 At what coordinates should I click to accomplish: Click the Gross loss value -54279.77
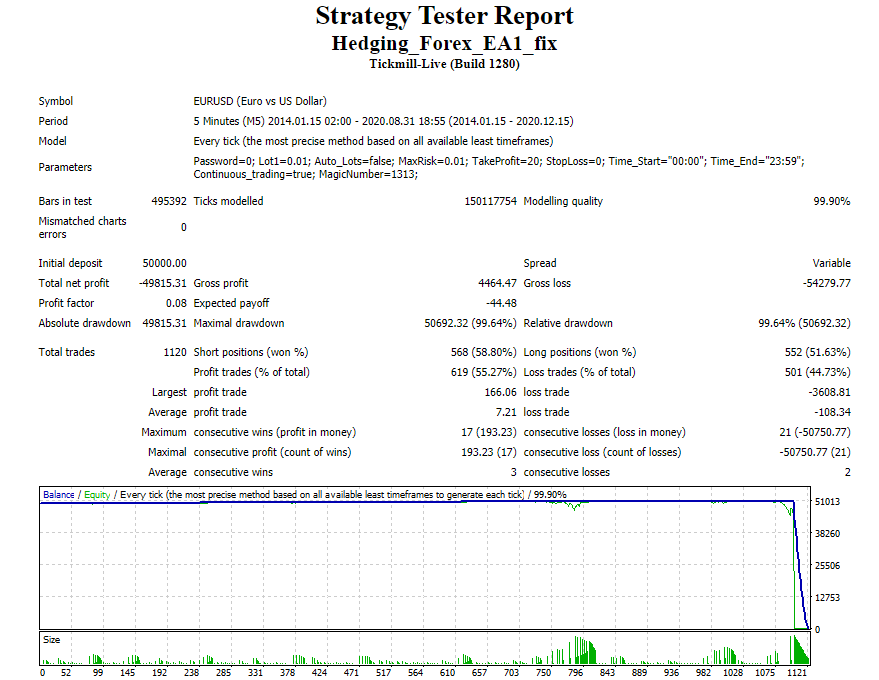pyautogui.click(x=826, y=283)
